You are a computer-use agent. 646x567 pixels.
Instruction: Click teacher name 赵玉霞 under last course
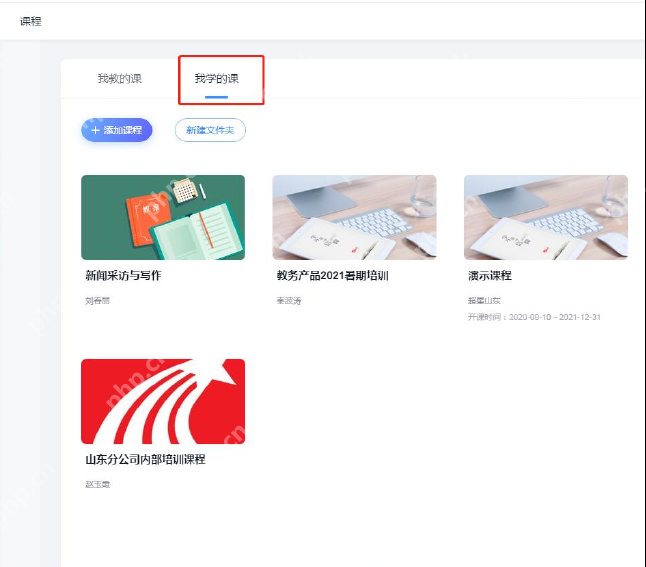pyautogui.click(x=98, y=485)
